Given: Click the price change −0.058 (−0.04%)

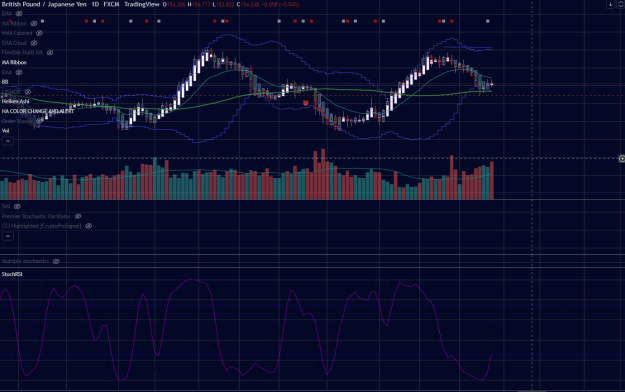Looking at the screenshot, I should pyautogui.click(x=280, y=4).
